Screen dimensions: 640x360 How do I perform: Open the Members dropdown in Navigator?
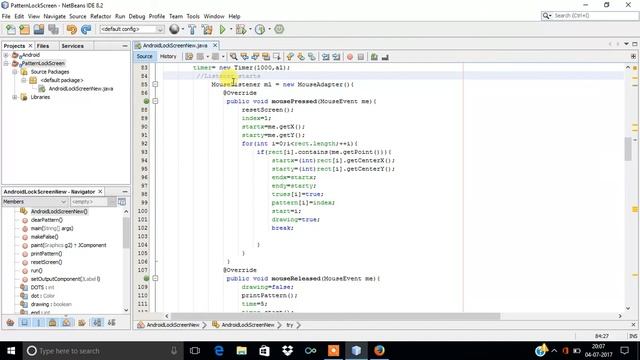(35, 202)
